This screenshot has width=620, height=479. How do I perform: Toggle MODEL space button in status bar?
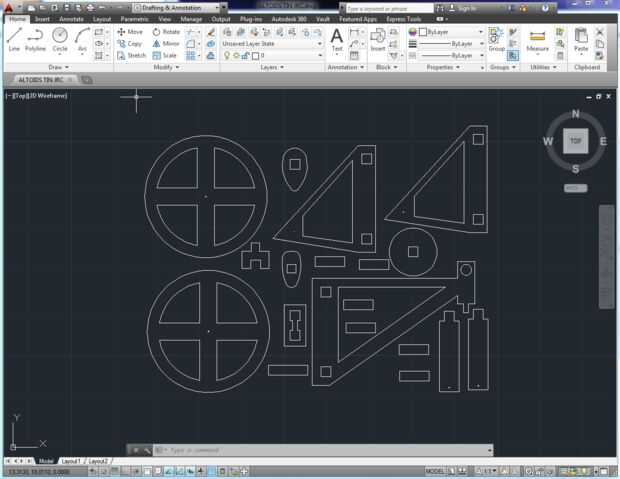click(x=435, y=471)
